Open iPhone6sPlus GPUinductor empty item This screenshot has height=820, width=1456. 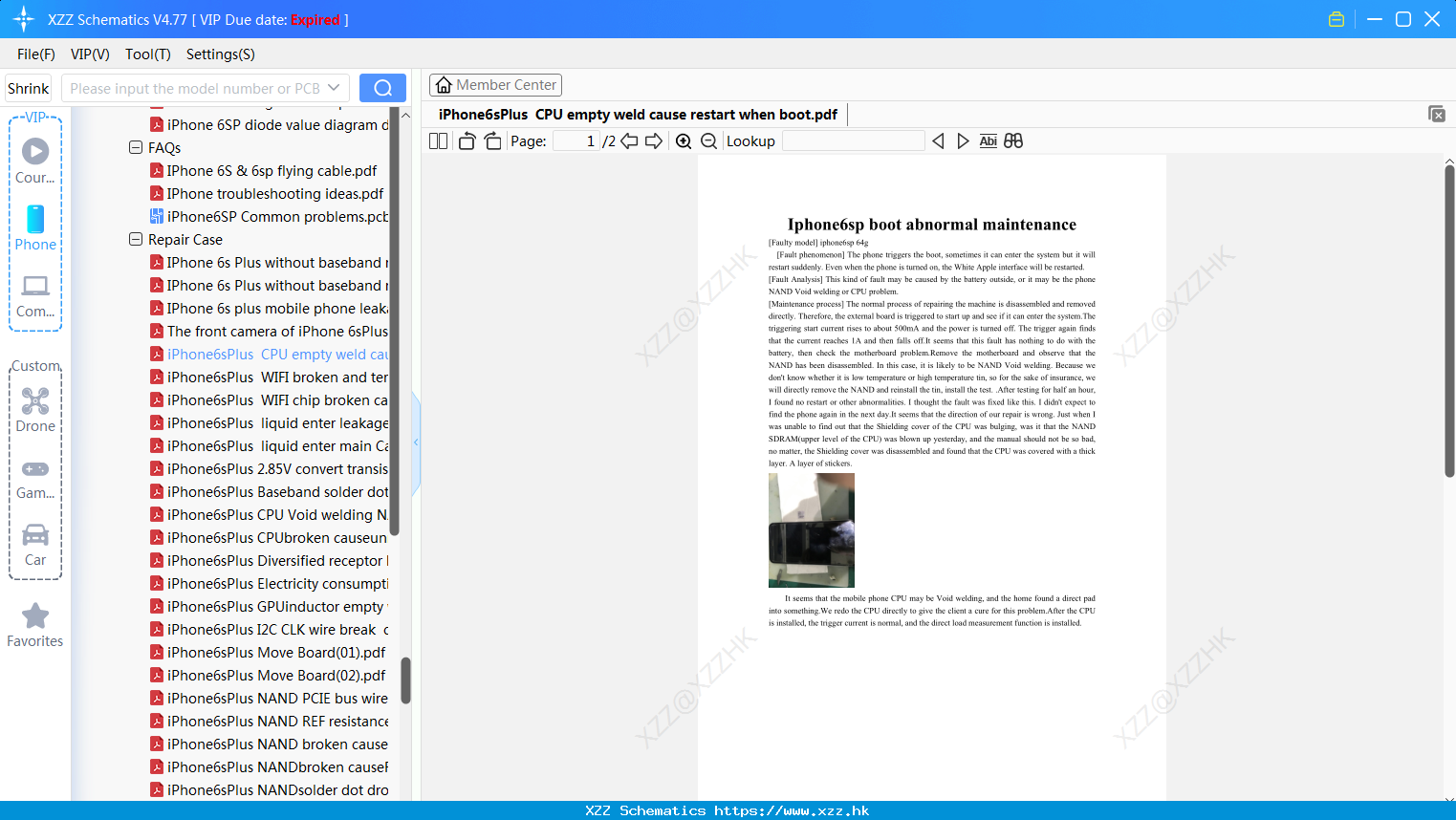click(270, 607)
